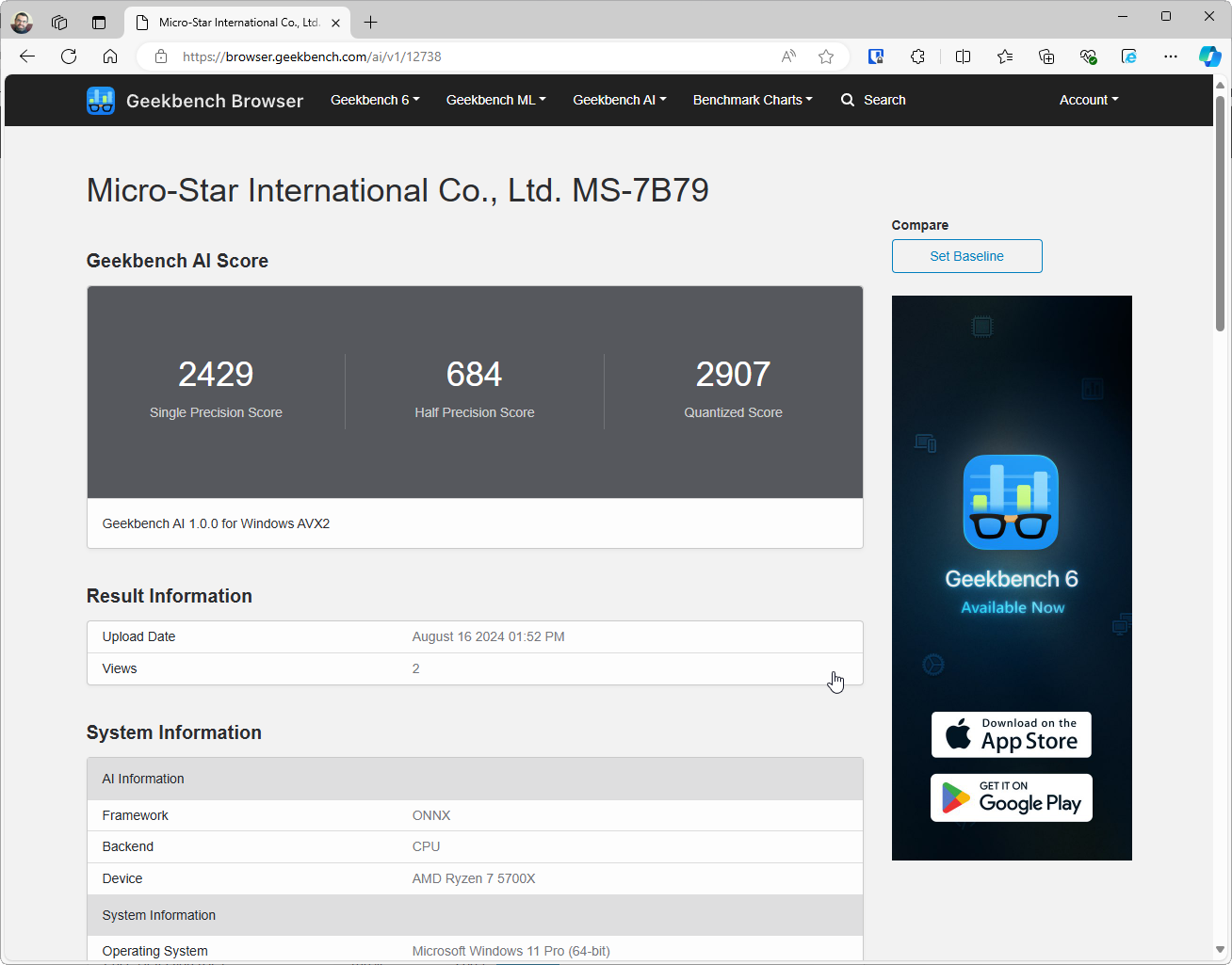Refresh the page with reload icon

click(x=69, y=56)
